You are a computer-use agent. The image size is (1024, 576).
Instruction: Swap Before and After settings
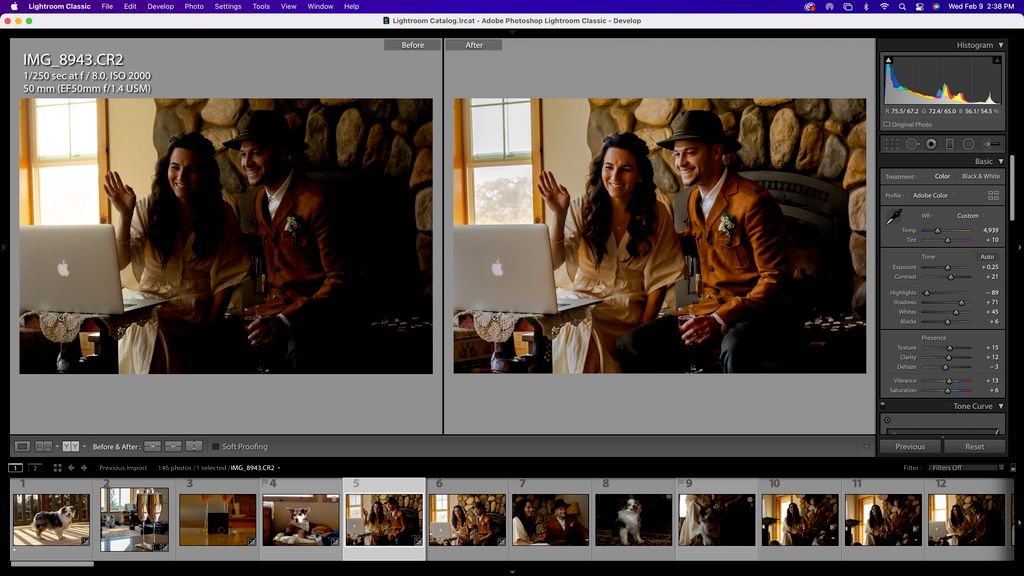(194, 447)
